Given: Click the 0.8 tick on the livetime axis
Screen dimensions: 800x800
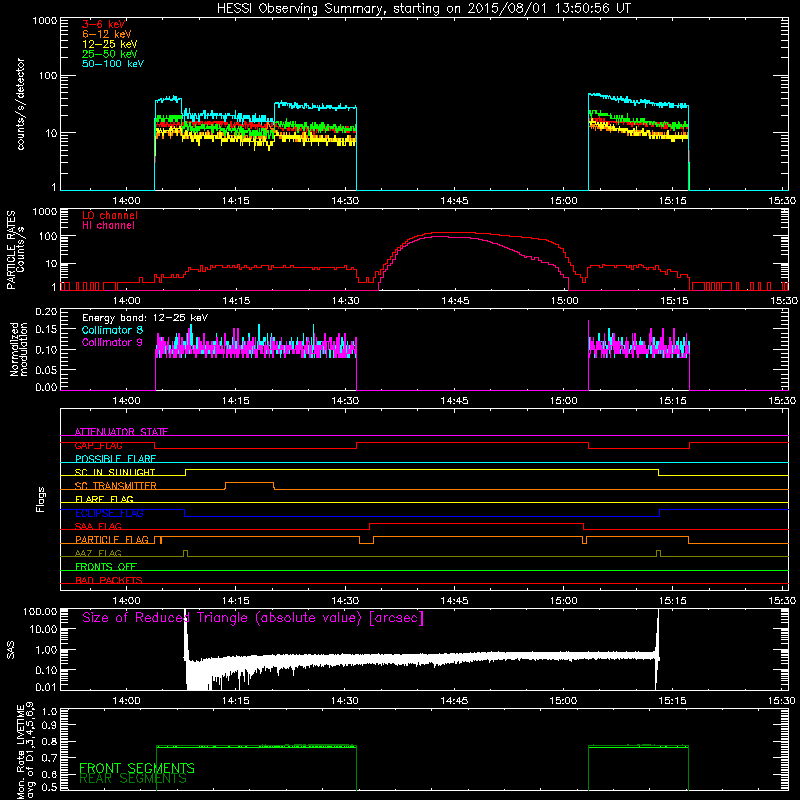Looking at the screenshot, I should [50, 741].
